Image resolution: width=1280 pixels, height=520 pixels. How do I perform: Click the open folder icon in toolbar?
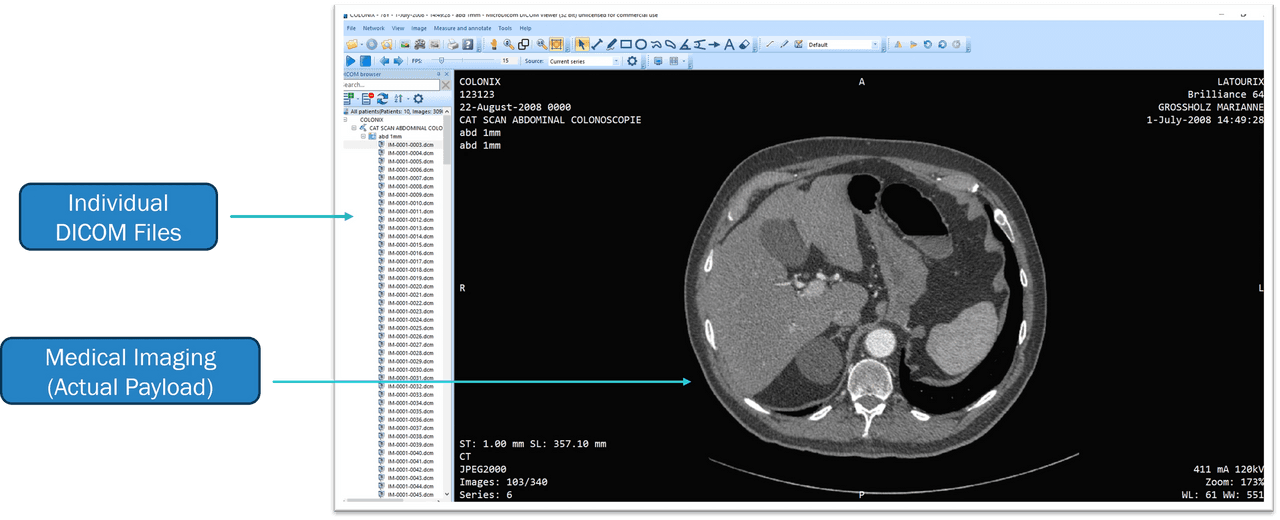click(x=352, y=44)
